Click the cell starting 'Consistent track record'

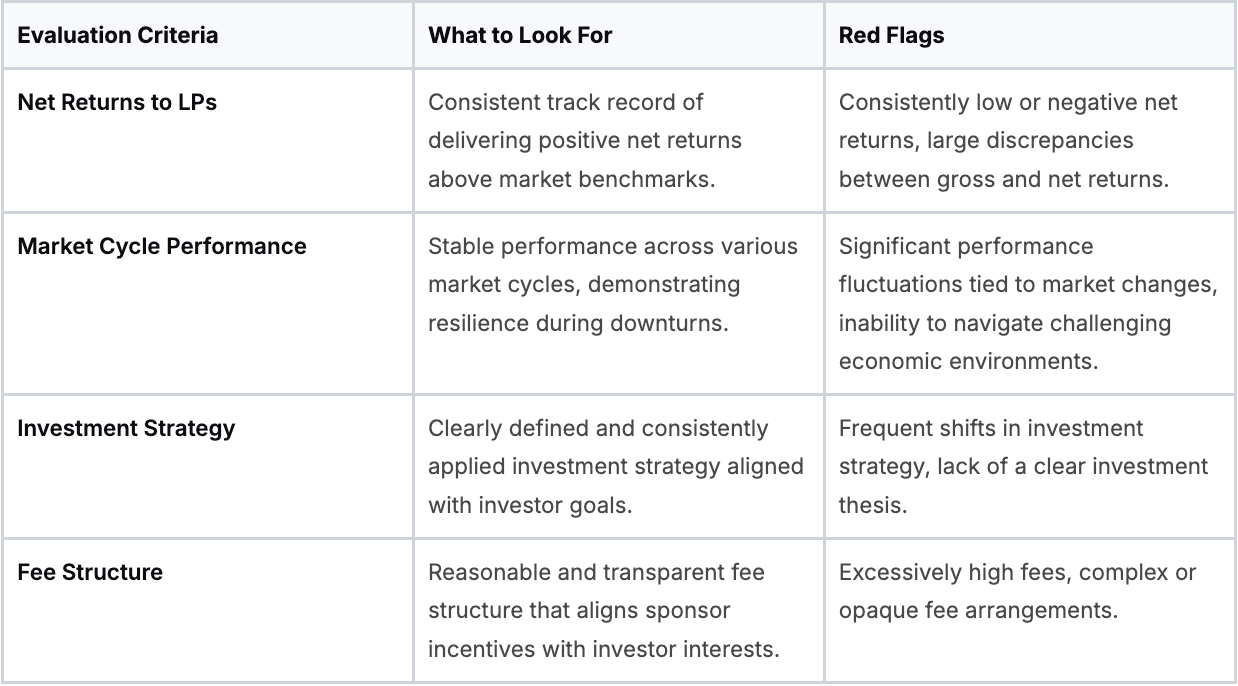pyautogui.click(x=585, y=140)
